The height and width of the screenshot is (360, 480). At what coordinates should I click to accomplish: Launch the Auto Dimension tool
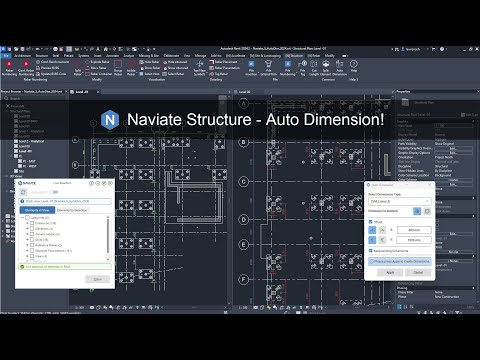(340, 68)
